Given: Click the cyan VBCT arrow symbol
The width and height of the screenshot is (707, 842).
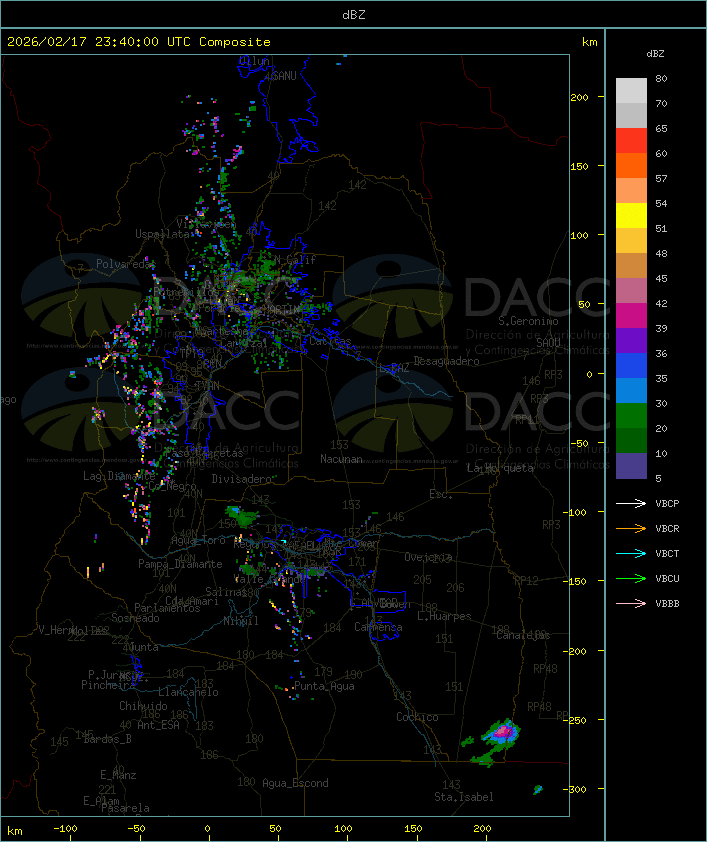Looking at the screenshot, I should tap(631, 553).
